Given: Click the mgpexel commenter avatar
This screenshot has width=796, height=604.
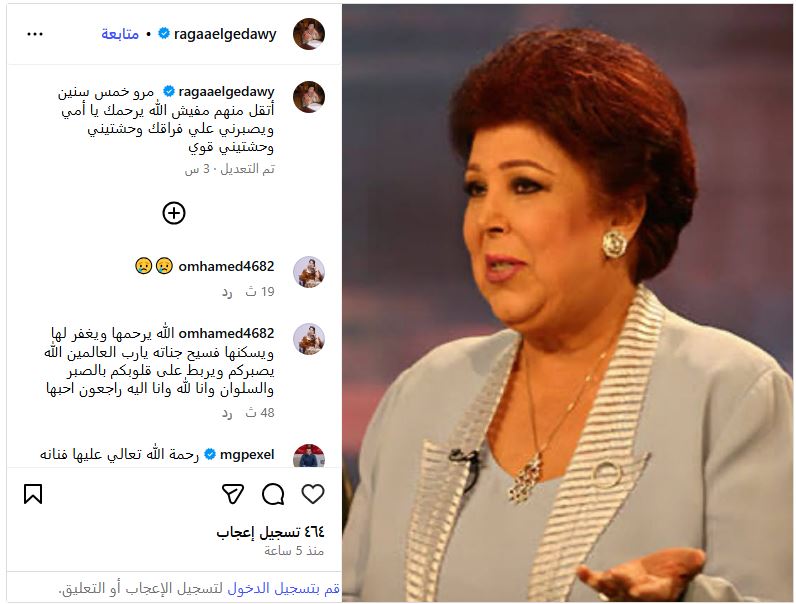Looking at the screenshot, I should tap(309, 456).
